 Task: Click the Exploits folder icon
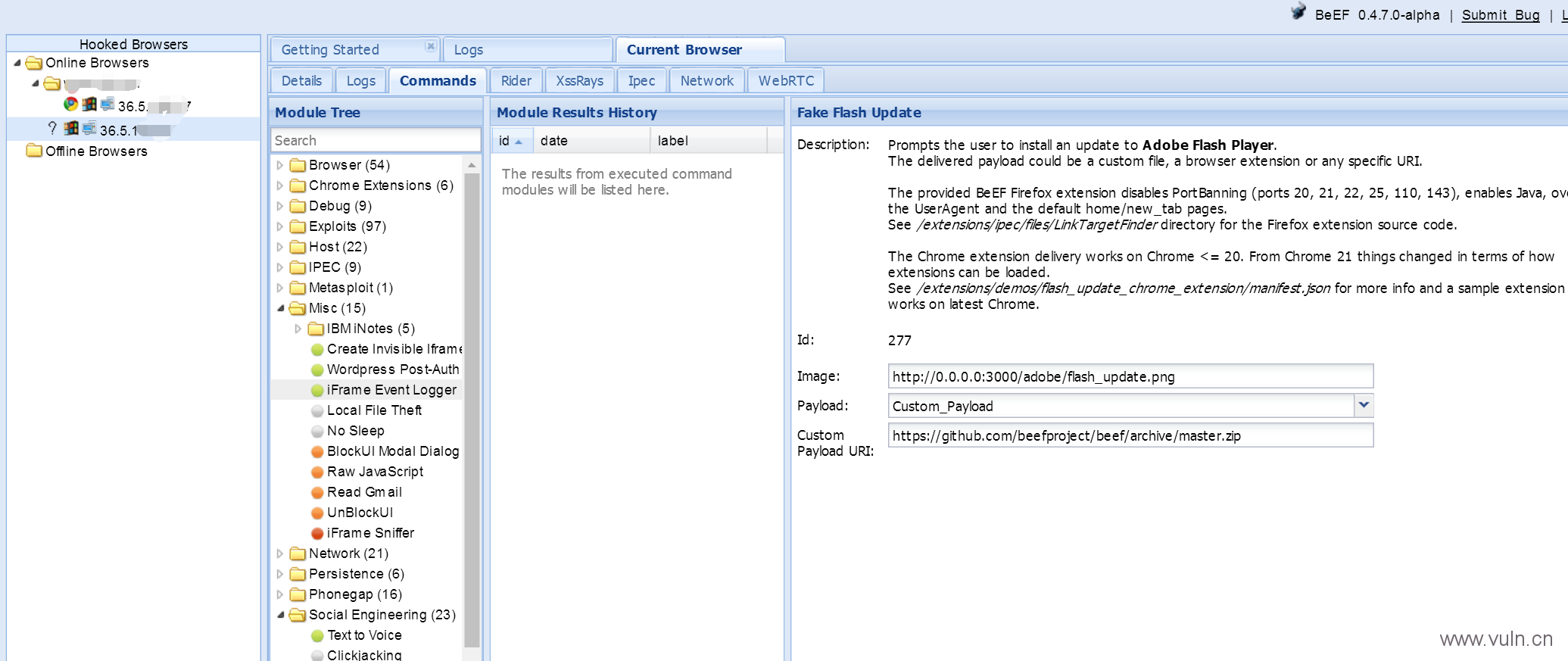298,226
